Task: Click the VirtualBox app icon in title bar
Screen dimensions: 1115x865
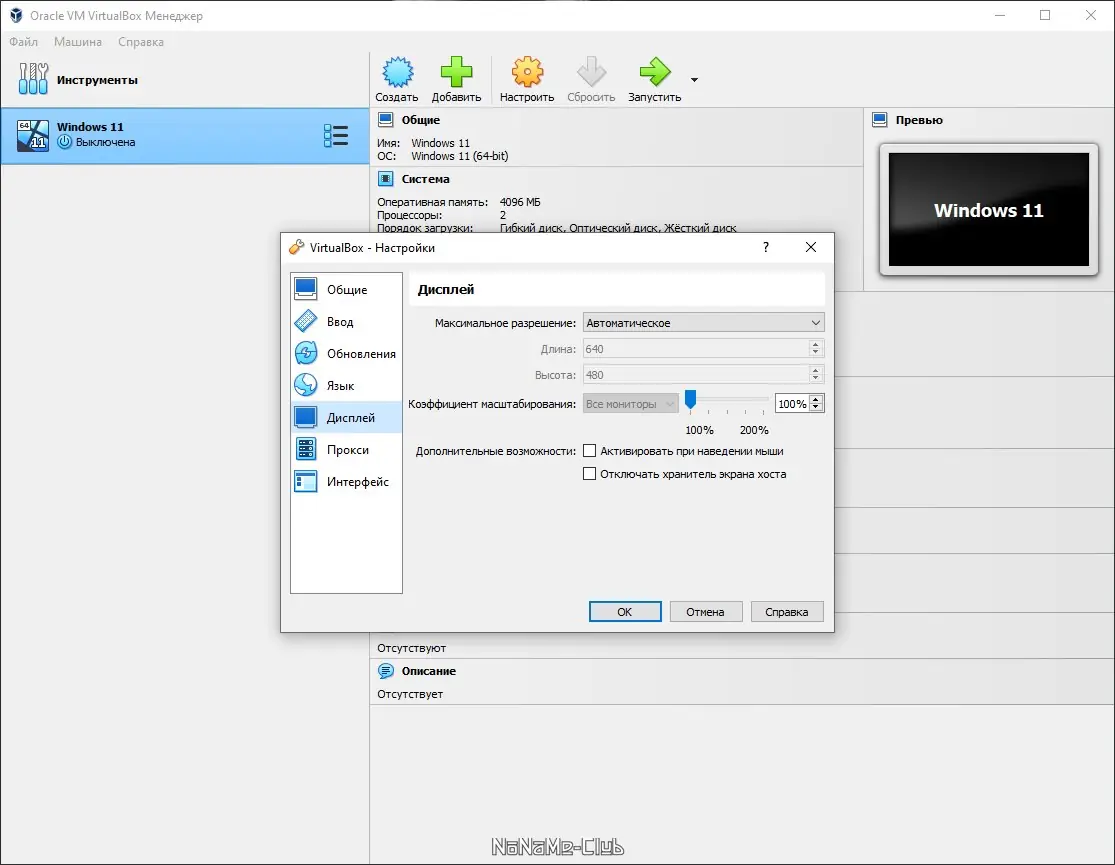Action: [16, 15]
